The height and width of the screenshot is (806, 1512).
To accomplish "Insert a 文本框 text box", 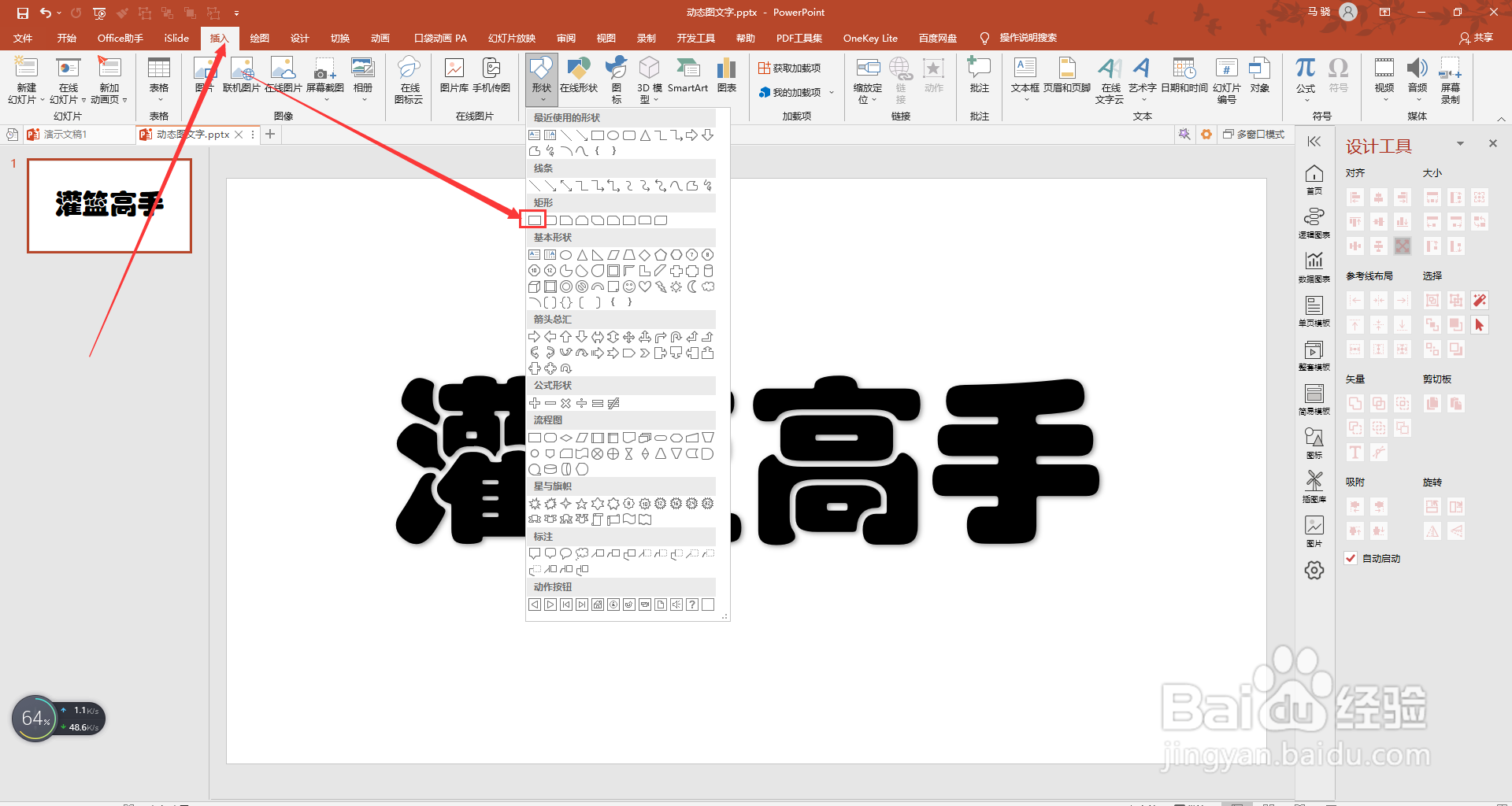I will 1025,79.
